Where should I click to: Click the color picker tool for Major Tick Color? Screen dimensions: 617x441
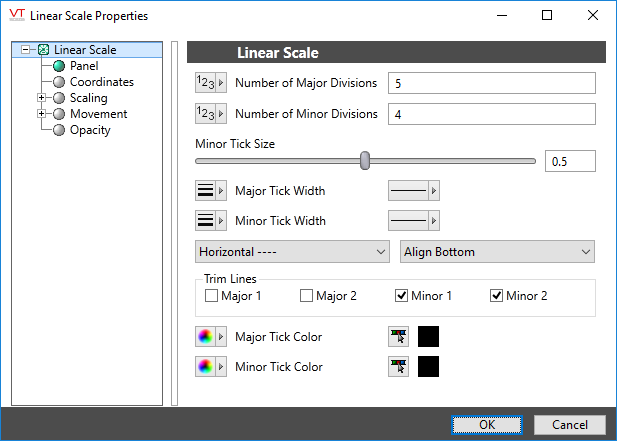(399, 337)
